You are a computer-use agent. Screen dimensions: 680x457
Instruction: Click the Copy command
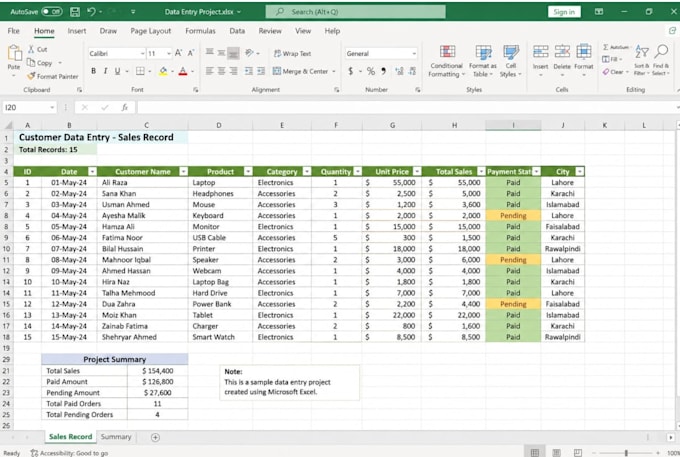(x=40, y=63)
